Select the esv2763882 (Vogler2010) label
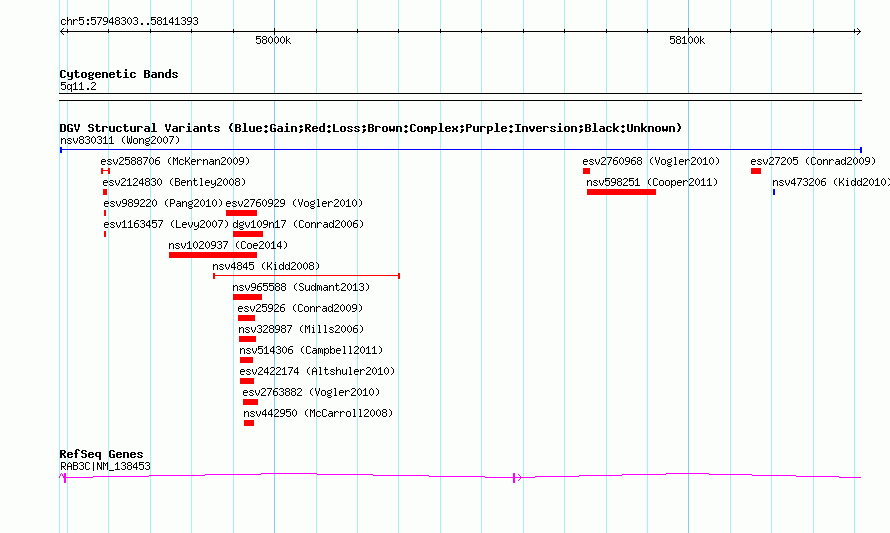The width and height of the screenshot is (890, 533). tap(311, 392)
